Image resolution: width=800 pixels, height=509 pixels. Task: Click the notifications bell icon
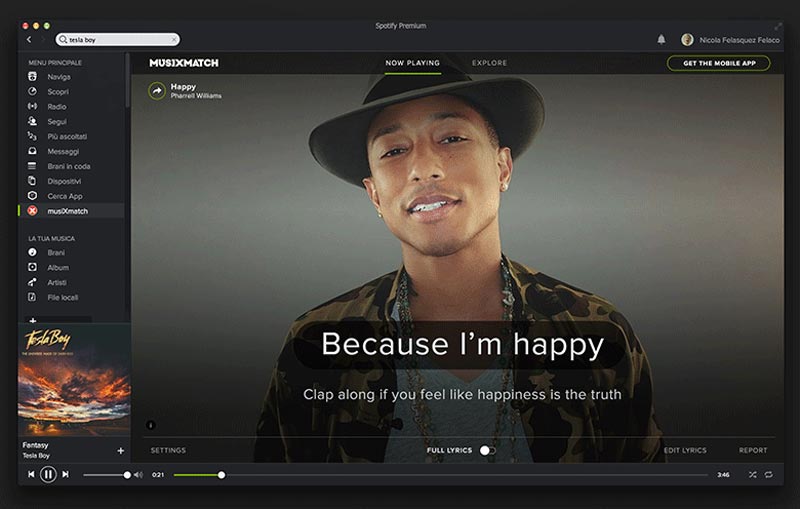tap(661, 39)
